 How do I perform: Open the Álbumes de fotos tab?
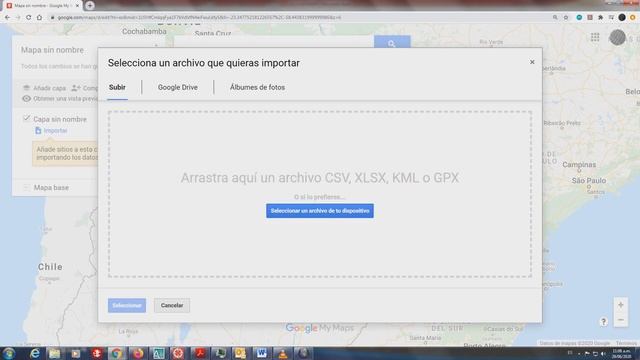click(x=257, y=87)
